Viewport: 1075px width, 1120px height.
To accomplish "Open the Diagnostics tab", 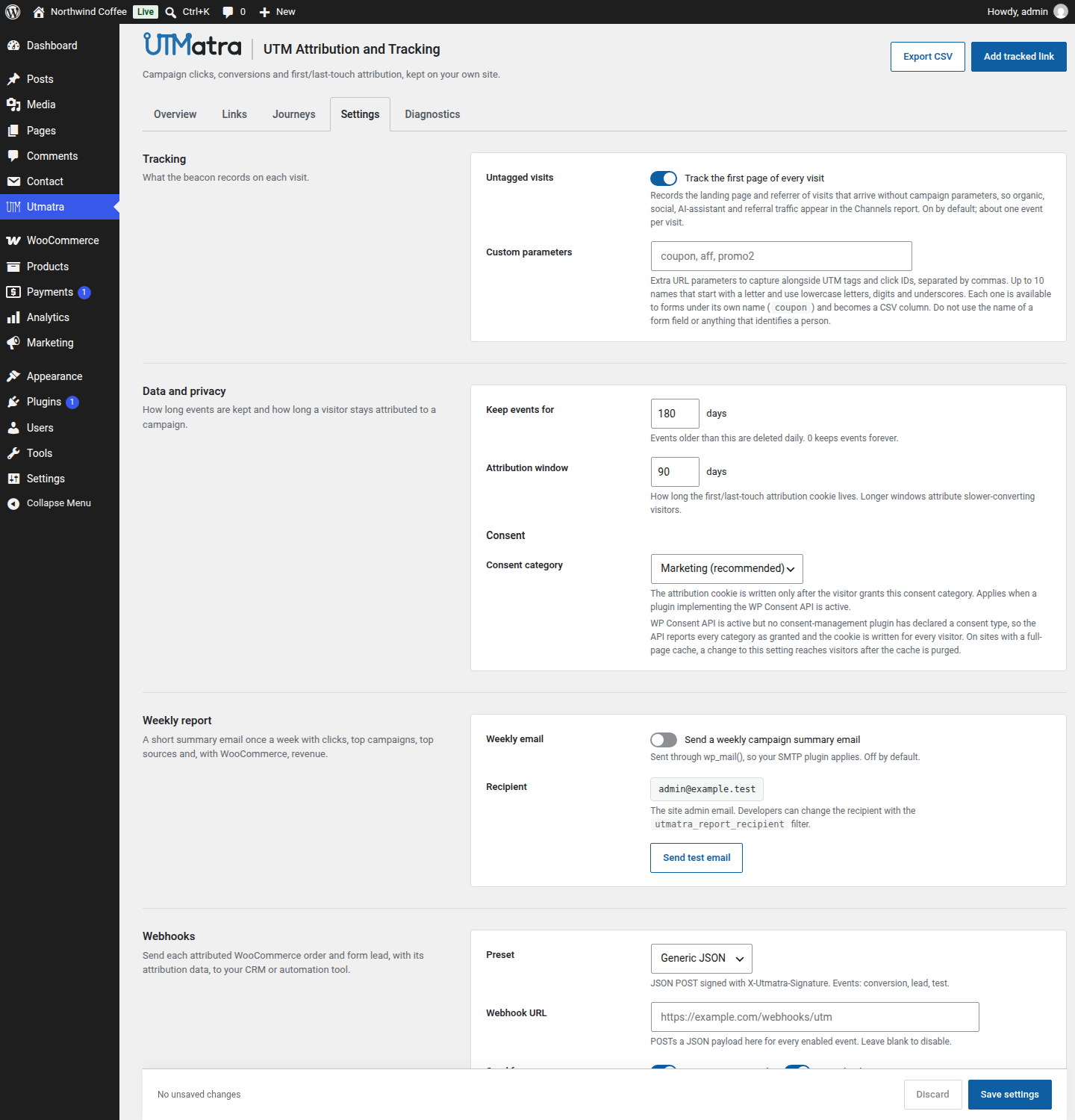I will [433, 114].
